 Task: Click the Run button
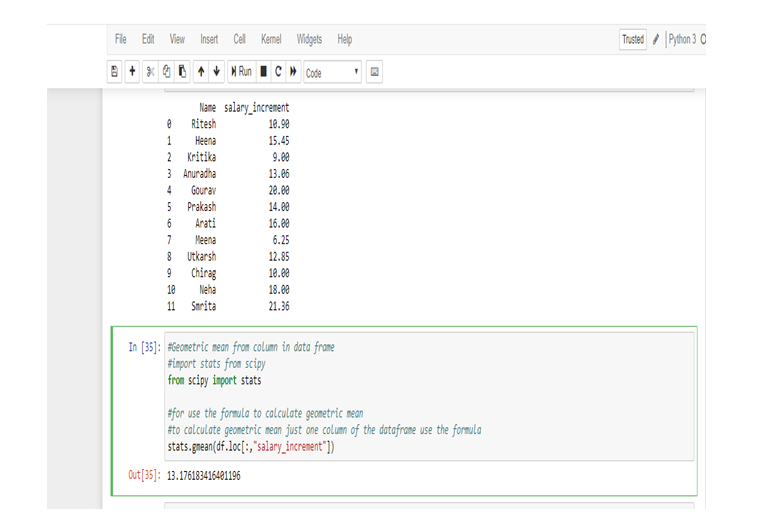(242, 72)
